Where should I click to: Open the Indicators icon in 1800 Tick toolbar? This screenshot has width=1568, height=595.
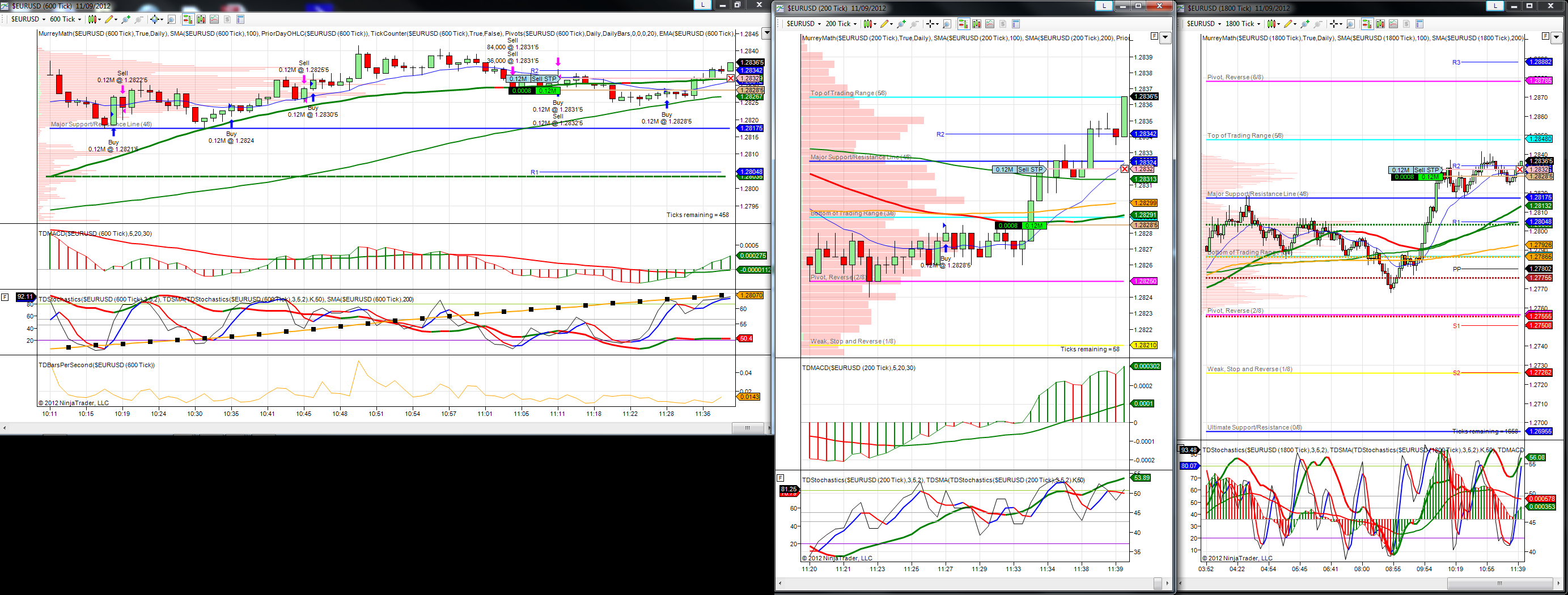click(1393, 24)
